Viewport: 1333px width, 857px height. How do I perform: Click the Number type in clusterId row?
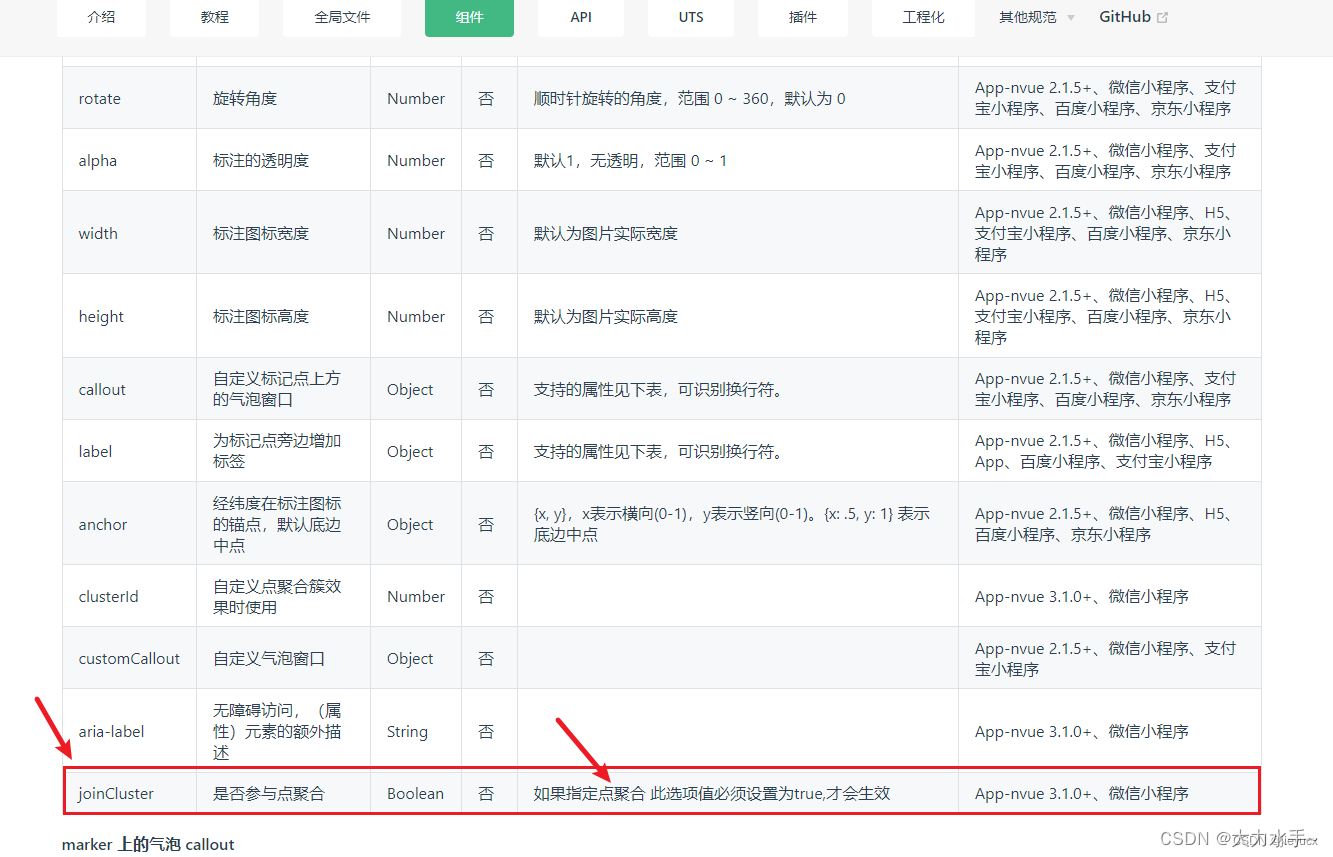coord(416,596)
